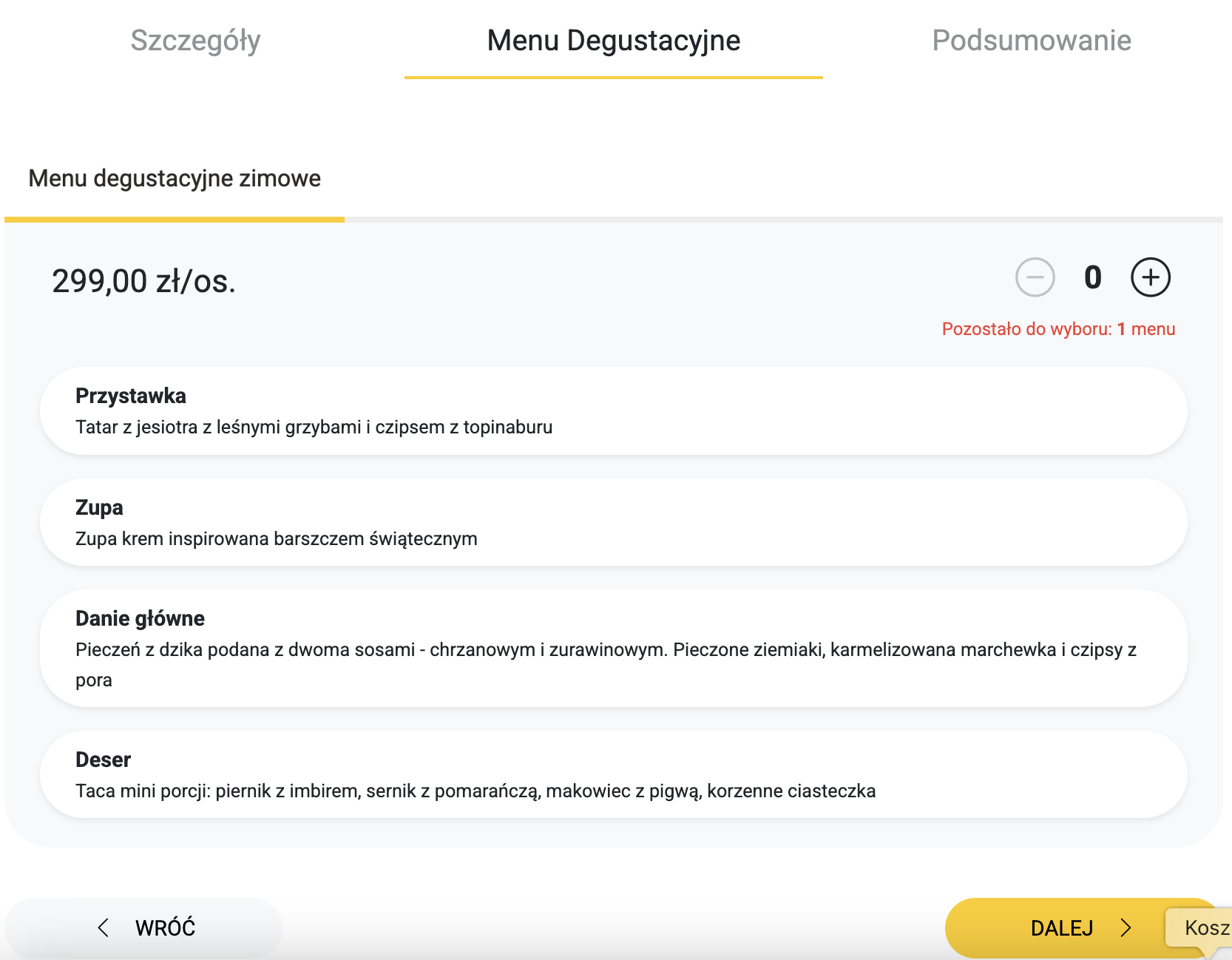Click the 299,00 zł/os. price
Screen dimensions: 1232x960
click(143, 281)
